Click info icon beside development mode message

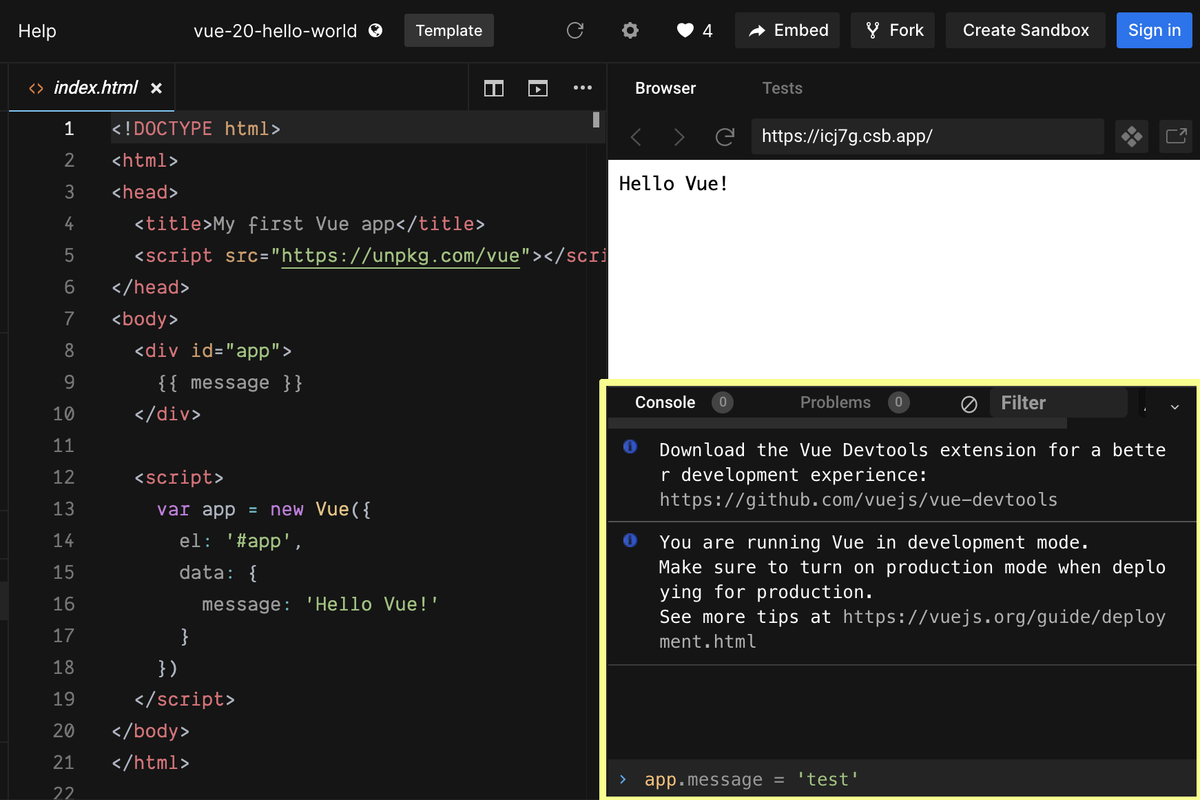coord(630,540)
